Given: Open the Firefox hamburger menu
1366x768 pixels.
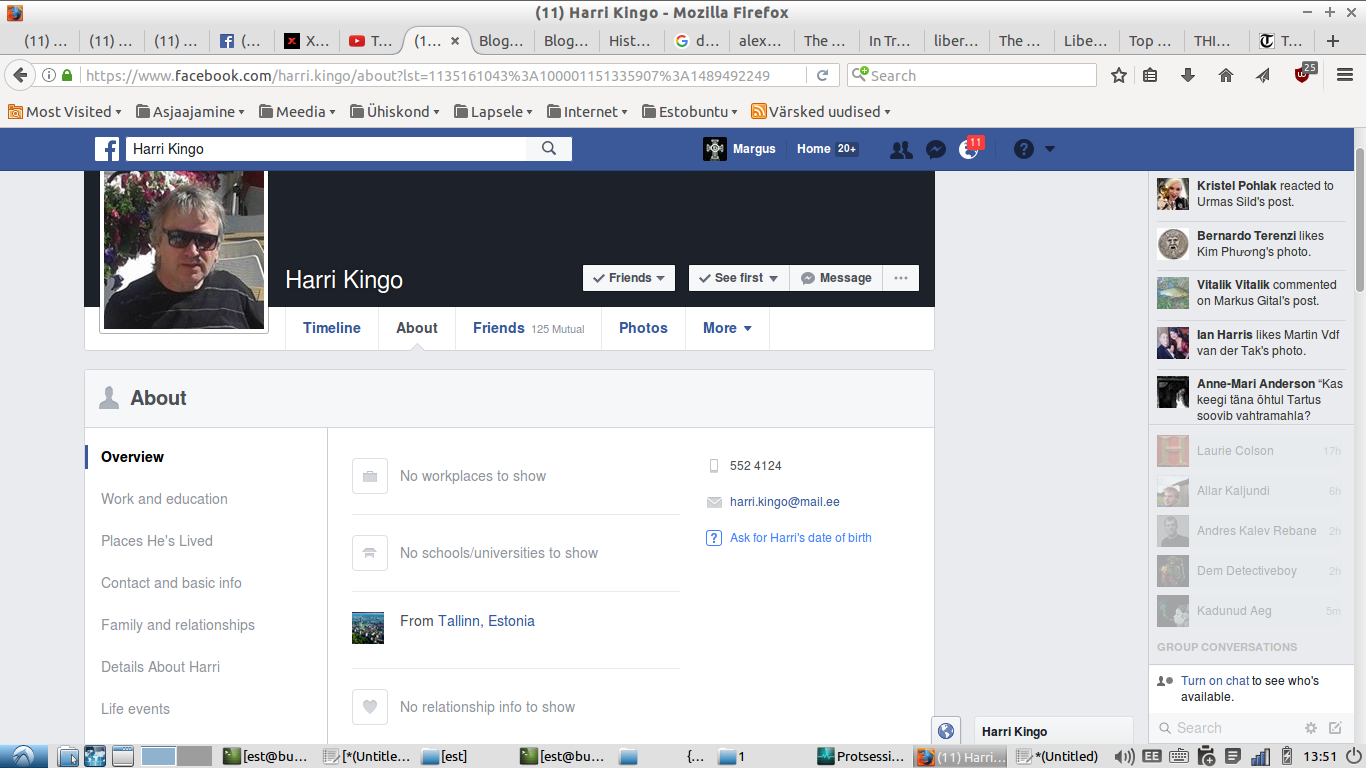Looking at the screenshot, I should [1344, 75].
